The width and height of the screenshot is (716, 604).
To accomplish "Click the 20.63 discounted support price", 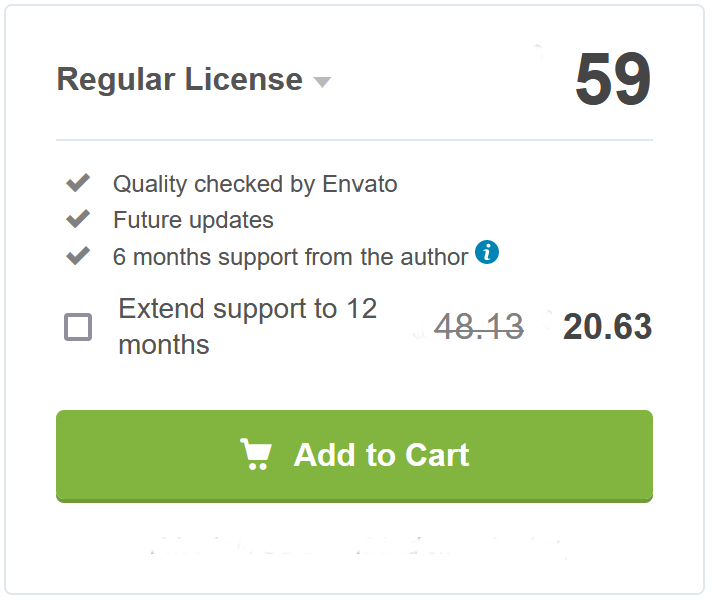I will (607, 327).
